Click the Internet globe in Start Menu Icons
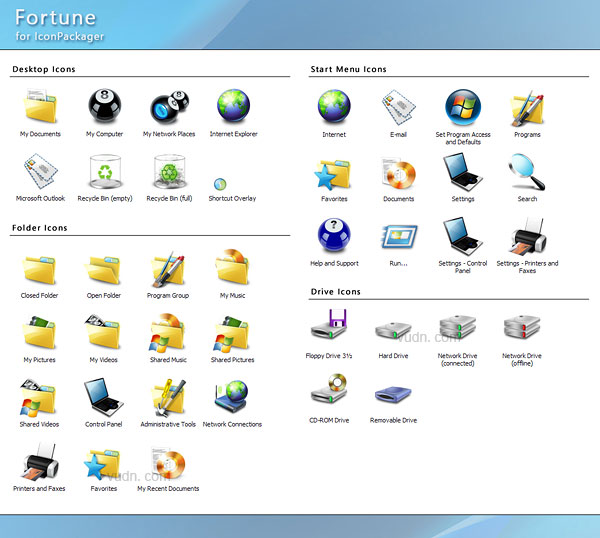Image resolution: width=600 pixels, height=538 pixels. [x=334, y=106]
